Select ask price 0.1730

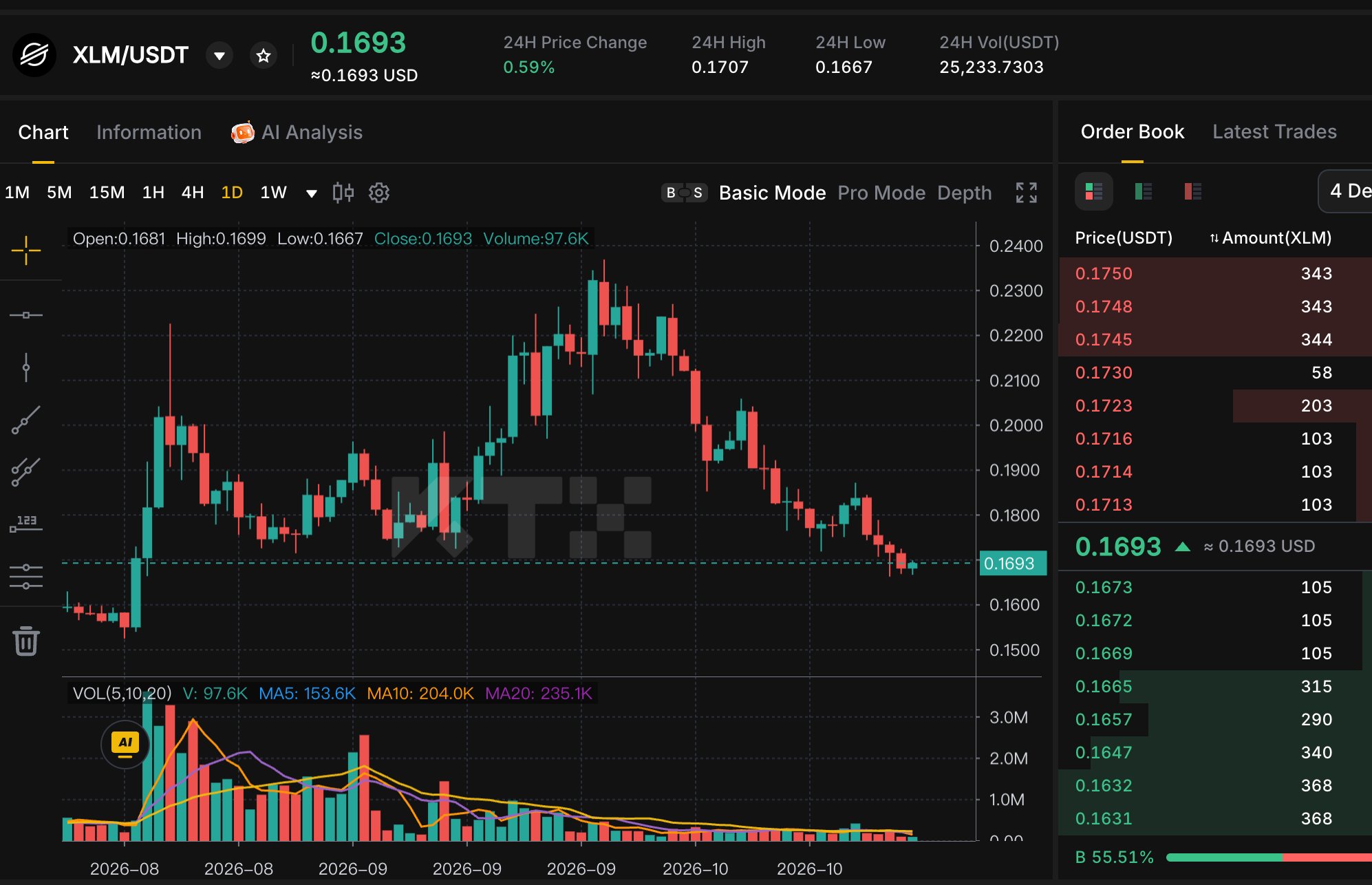click(x=1104, y=372)
